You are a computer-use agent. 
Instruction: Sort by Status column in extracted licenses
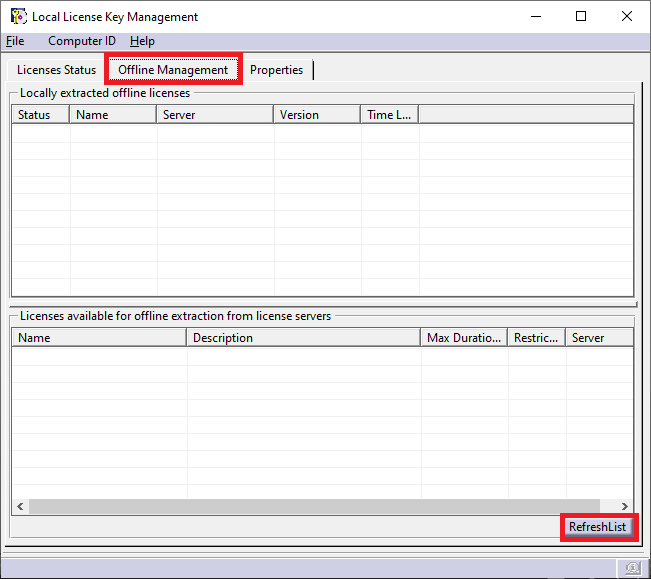pyautogui.click(x=40, y=115)
